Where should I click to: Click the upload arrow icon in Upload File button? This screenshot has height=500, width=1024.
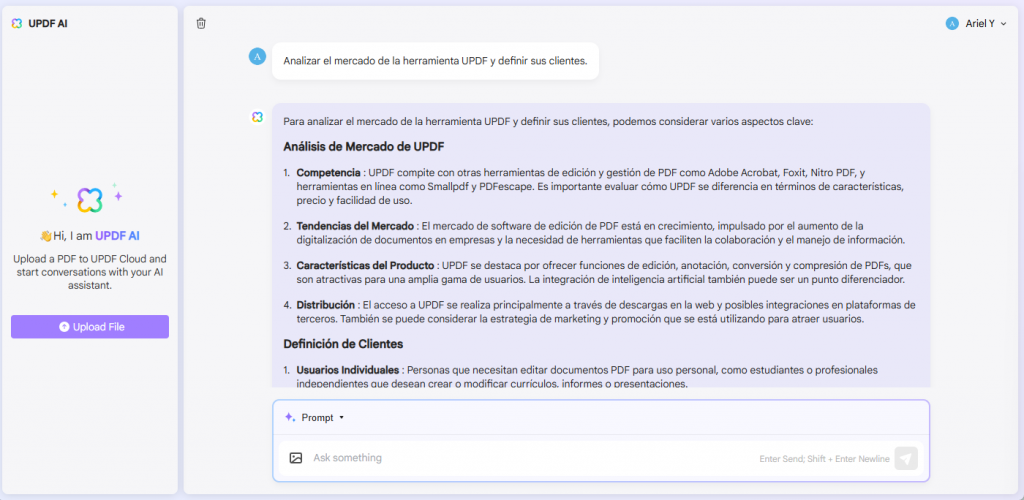(x=64, y=327)
